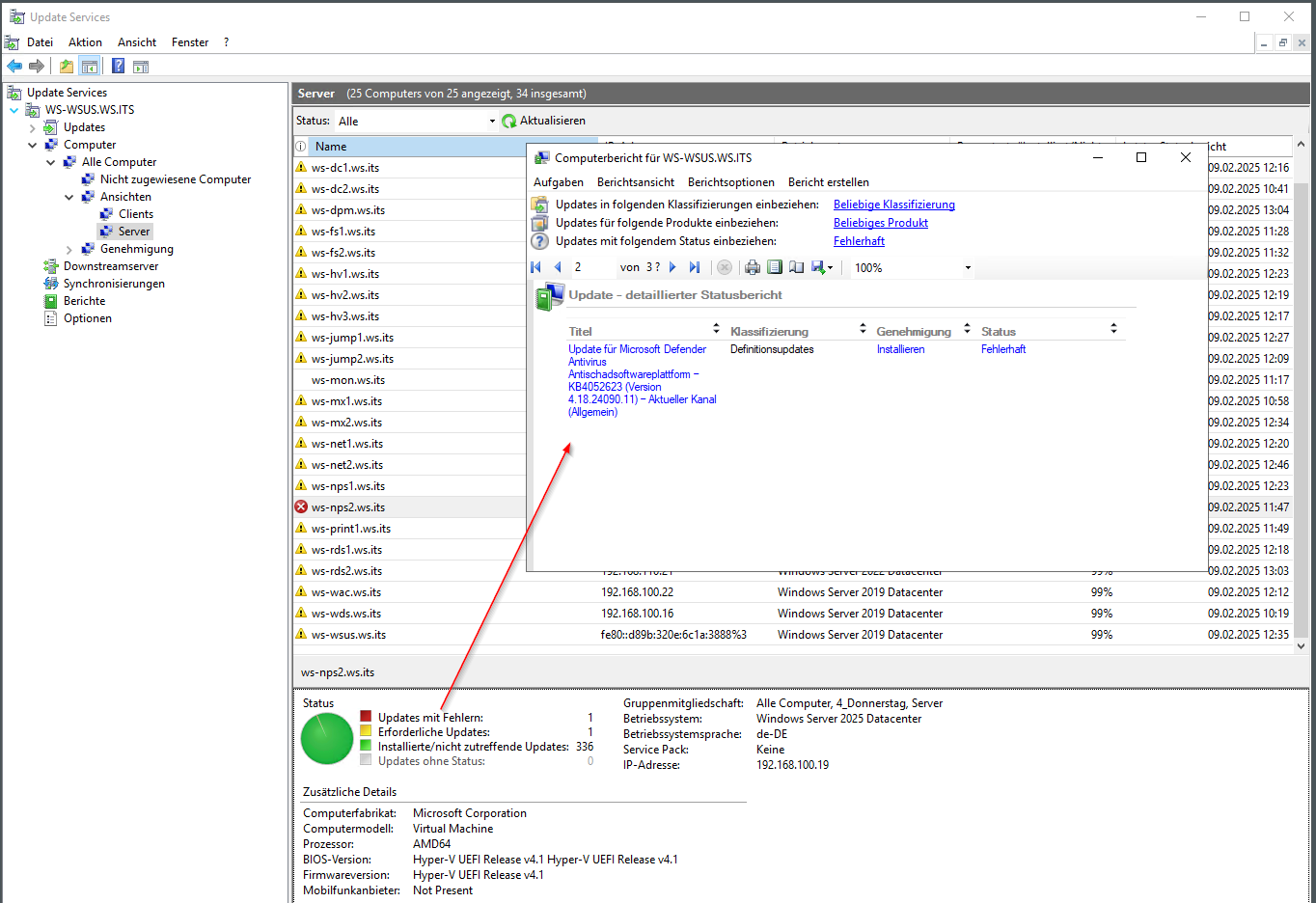Viewport: 1316px width, 903px height.
Task: Expand the Genehmigung tree node
Action: coord(69,249)
